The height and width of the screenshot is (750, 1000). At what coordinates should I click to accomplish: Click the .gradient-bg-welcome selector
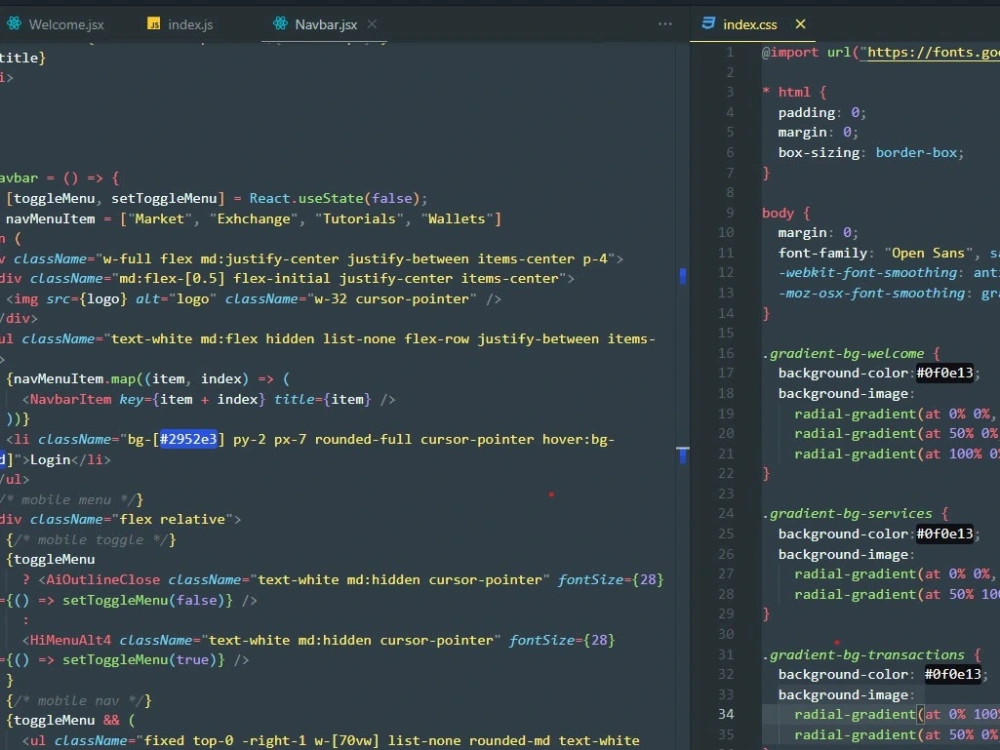pyautogui.click(x=843, y=353)
